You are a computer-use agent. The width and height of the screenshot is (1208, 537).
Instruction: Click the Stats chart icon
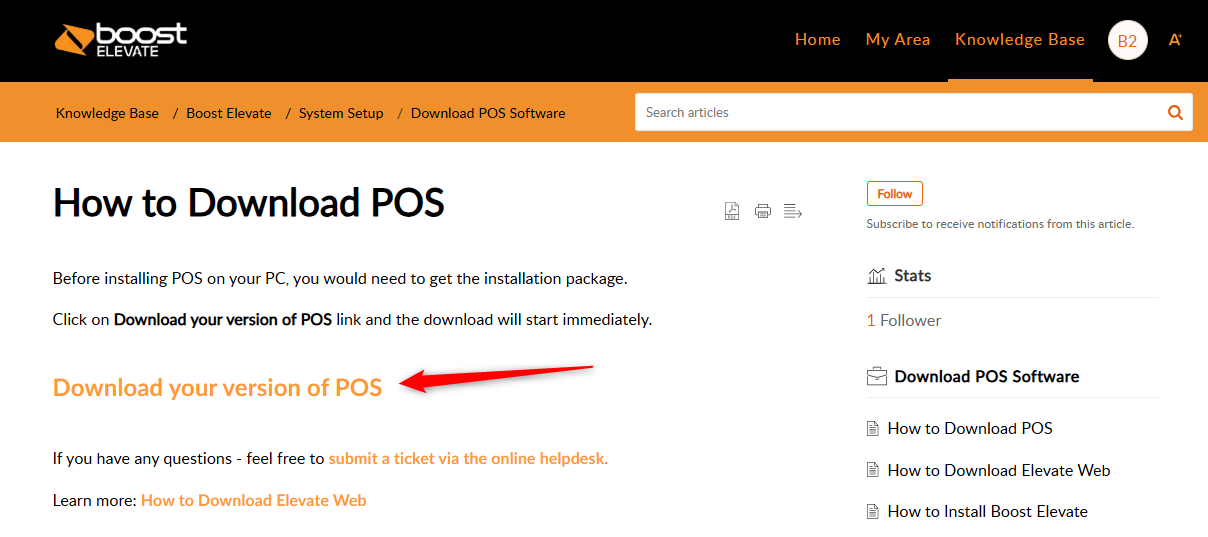[x=877, y=276]
